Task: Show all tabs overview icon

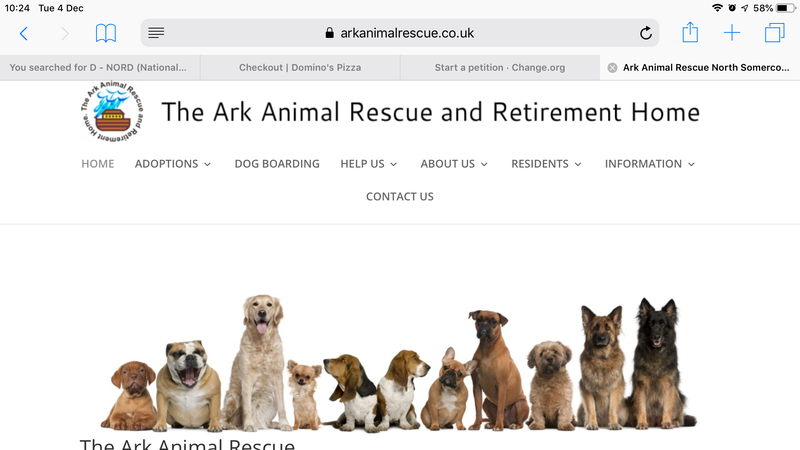Action: [x=774, y=33]
